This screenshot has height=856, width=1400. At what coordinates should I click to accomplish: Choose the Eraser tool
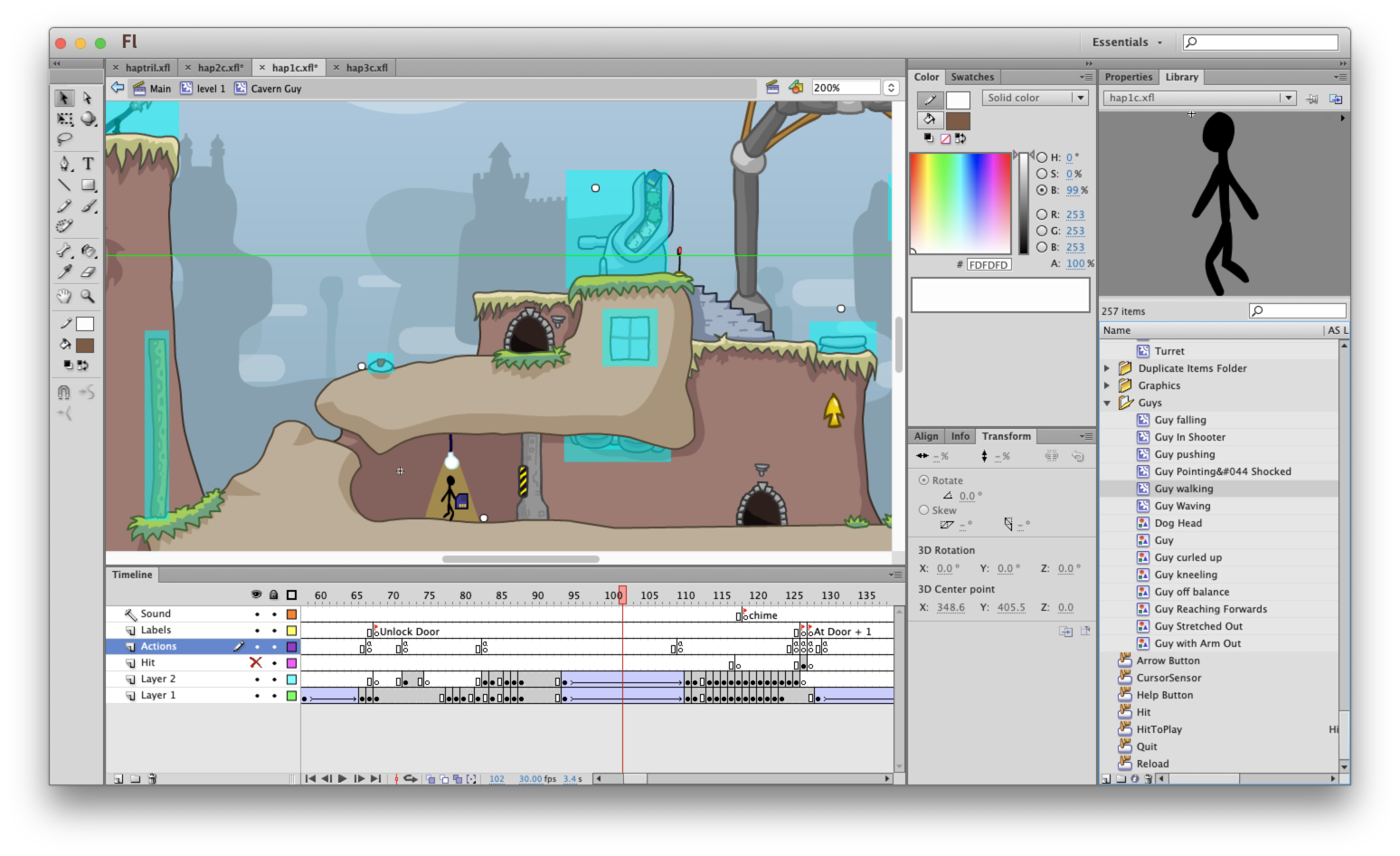tap(88, 271)
